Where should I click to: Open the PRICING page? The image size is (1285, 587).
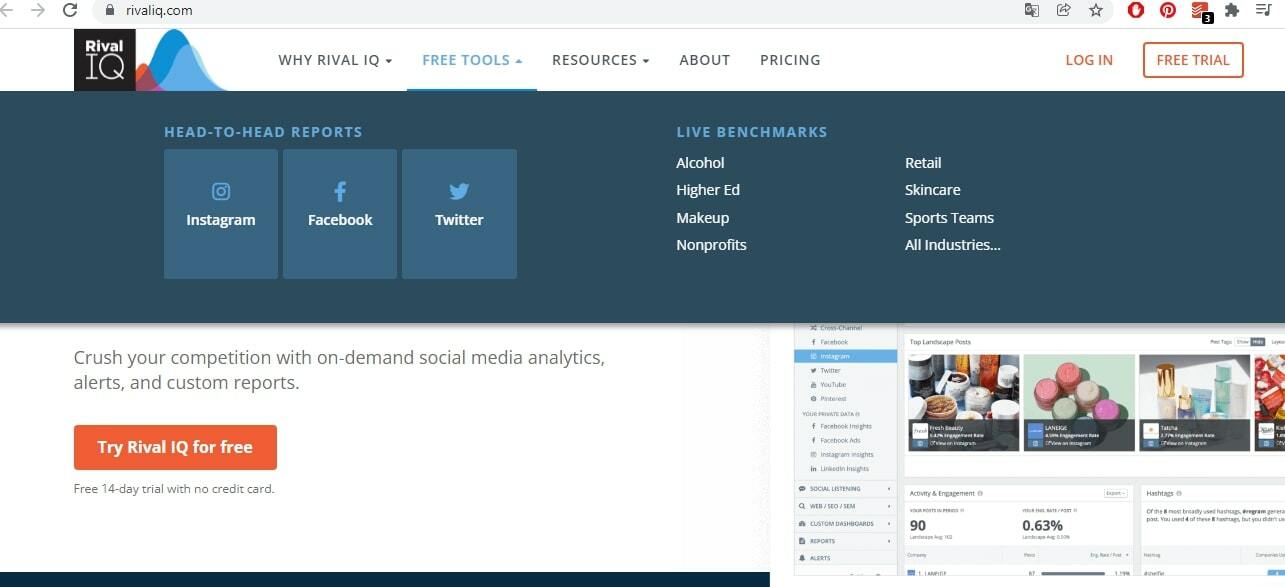click(790, 60)
